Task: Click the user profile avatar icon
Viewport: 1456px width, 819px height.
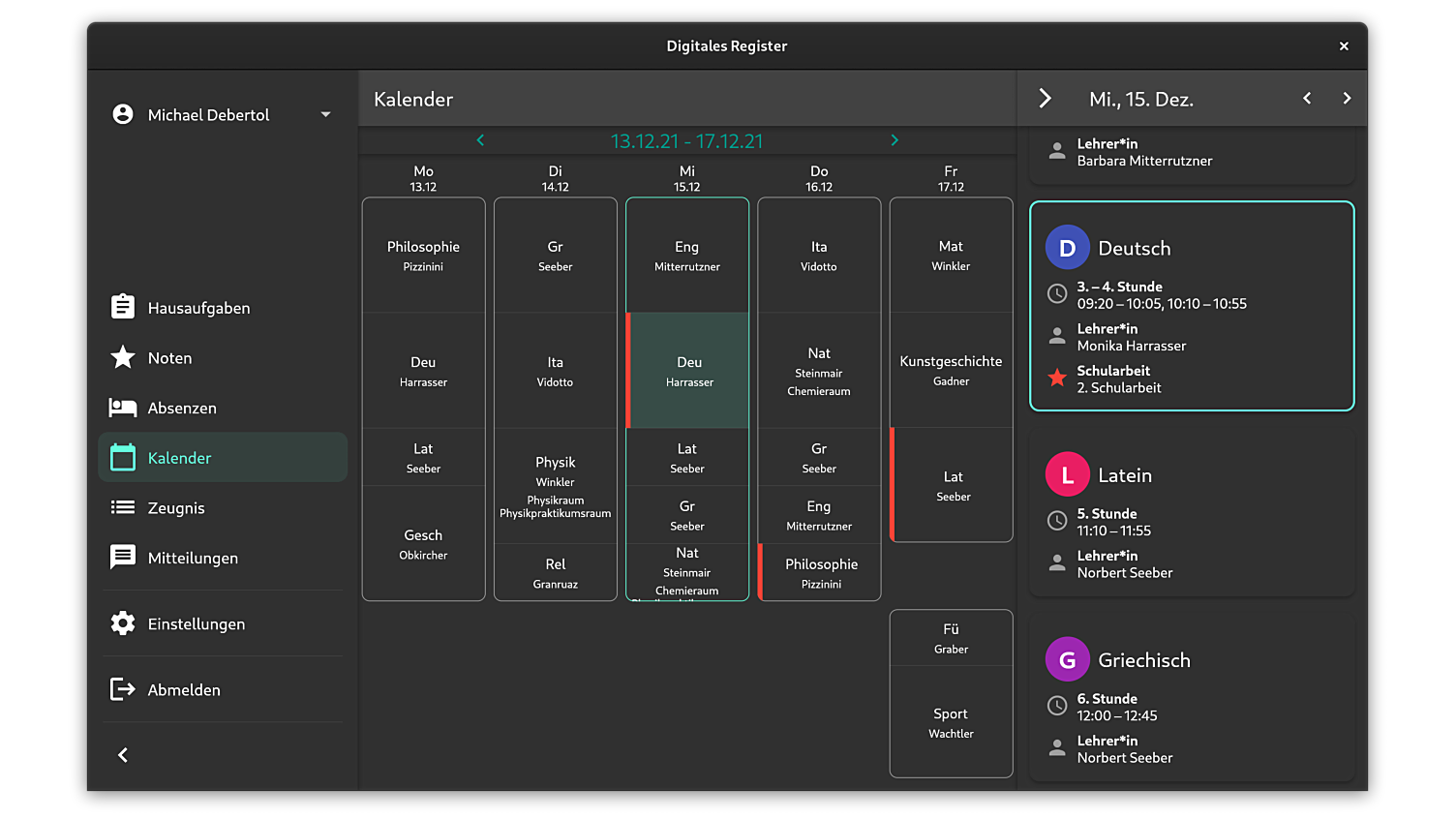Action: (122, 114)
